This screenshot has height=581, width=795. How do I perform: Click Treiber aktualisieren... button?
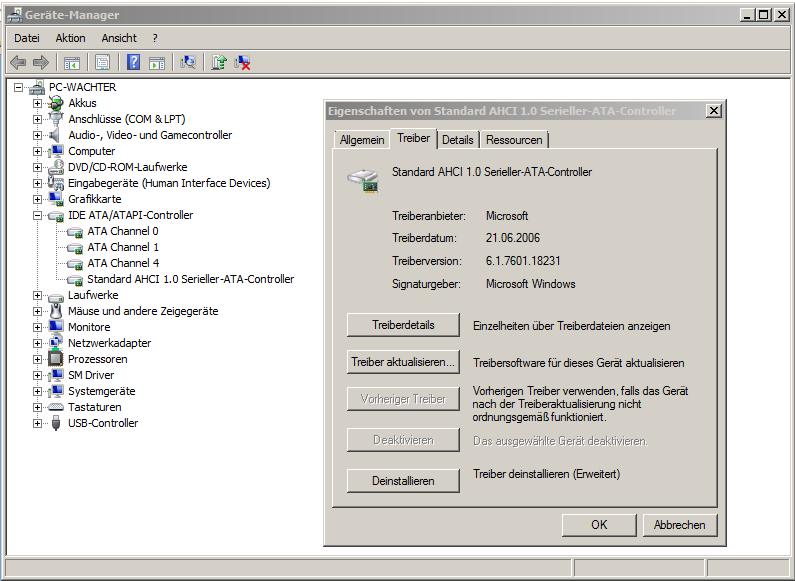coord(403,362)
